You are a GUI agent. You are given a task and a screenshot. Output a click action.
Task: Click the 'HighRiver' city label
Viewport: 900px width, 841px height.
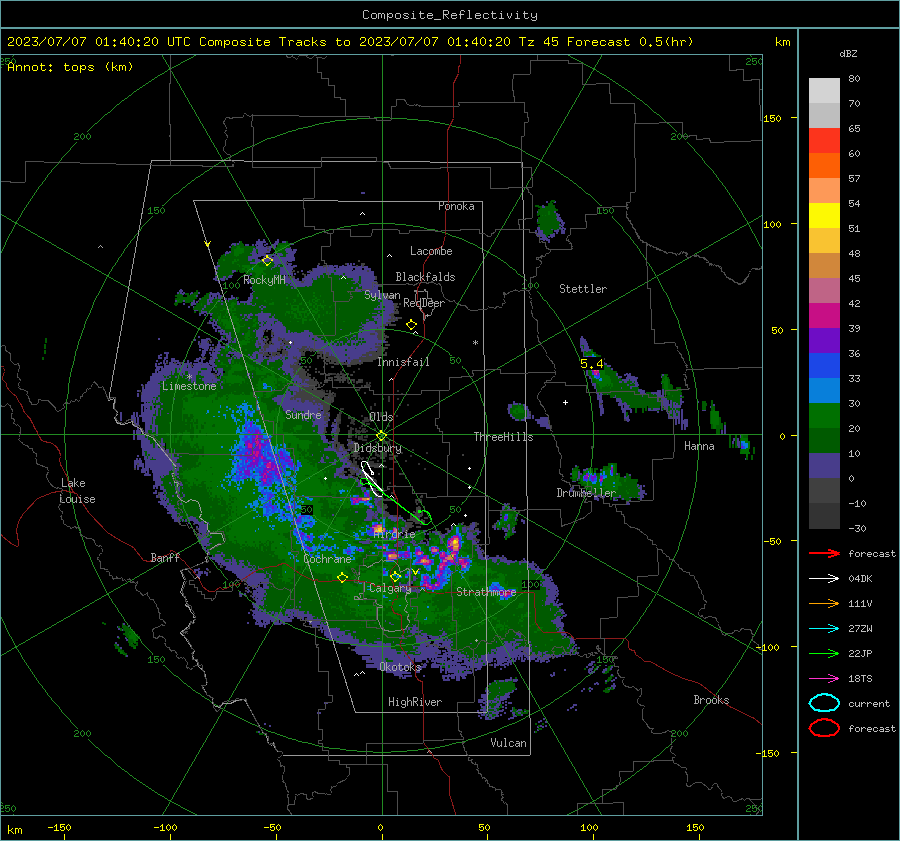coord(415,702)
